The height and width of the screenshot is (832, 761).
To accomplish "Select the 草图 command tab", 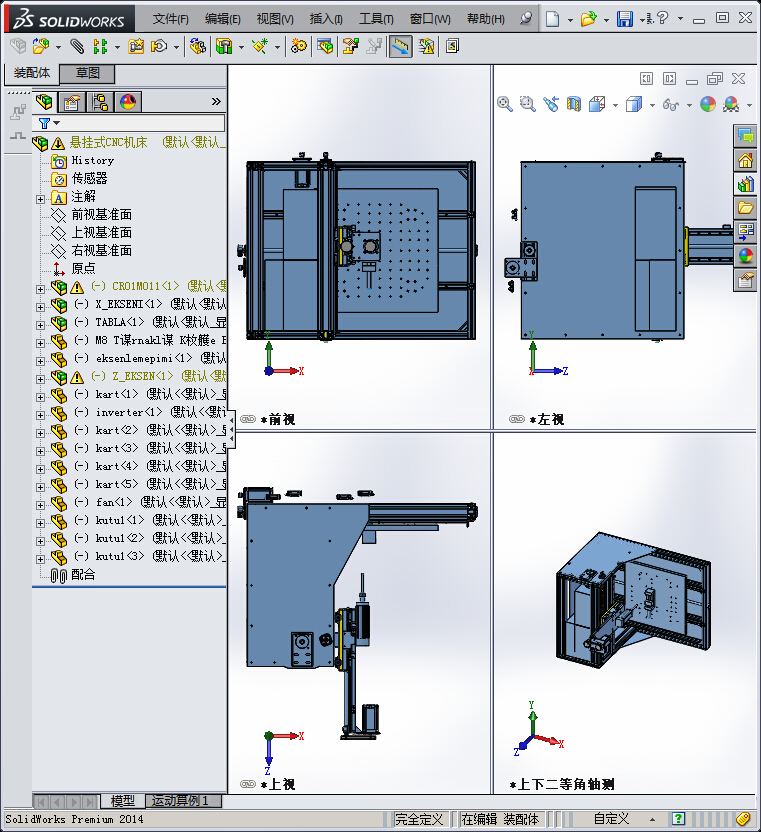I will click(88, 73).
